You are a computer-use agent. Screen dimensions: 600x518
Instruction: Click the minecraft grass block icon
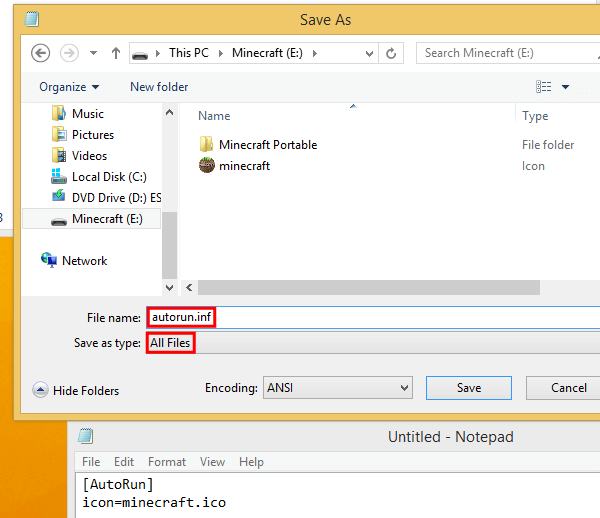(207, 165)
